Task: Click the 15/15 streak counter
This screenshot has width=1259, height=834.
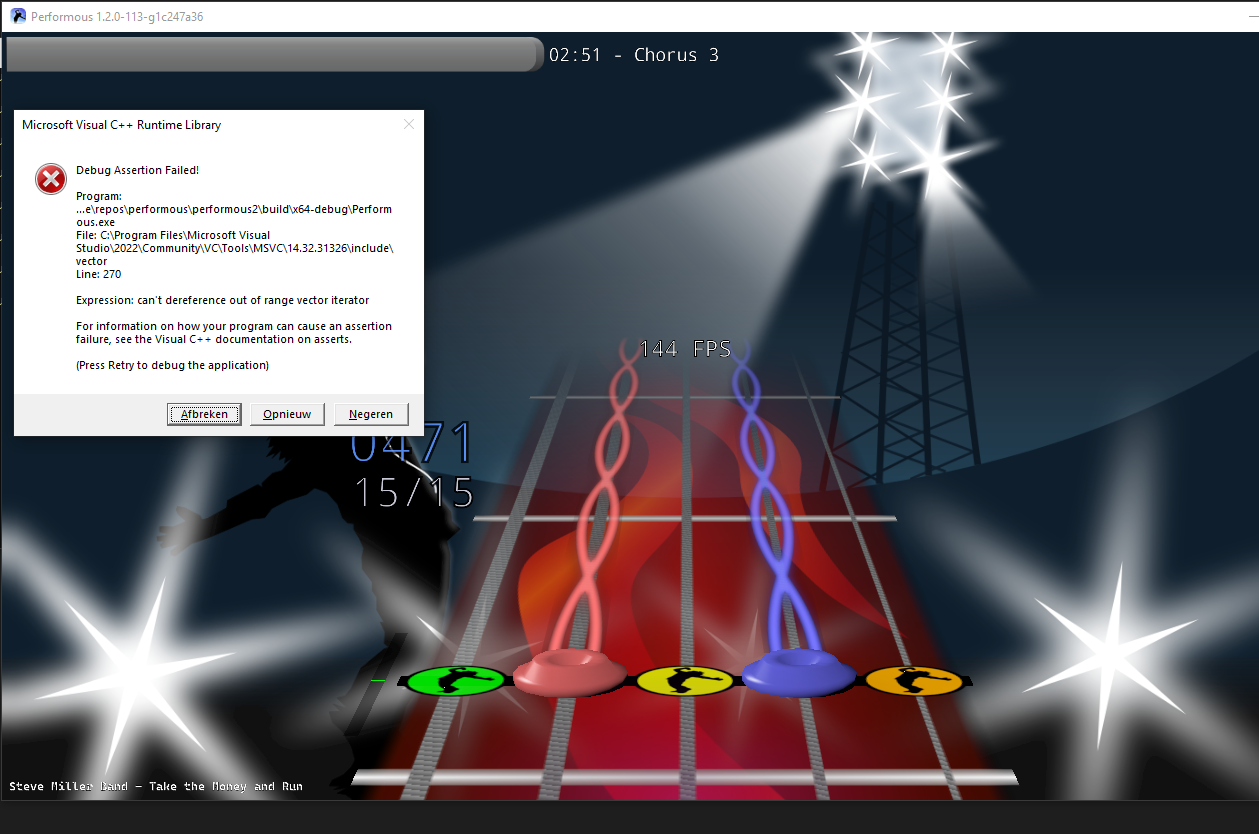Action: coord(414,492)
